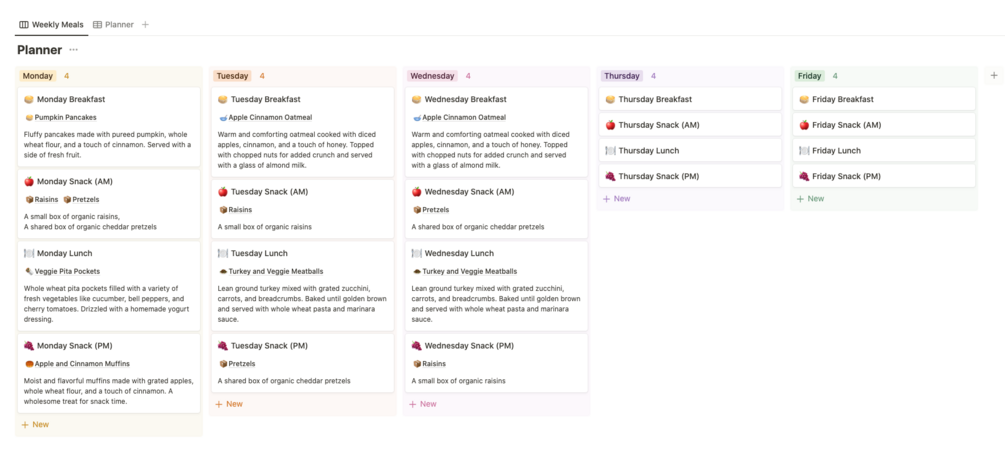Add a new view with plus icon
This screenshot has height=462, width=1005.
point(145,24)
